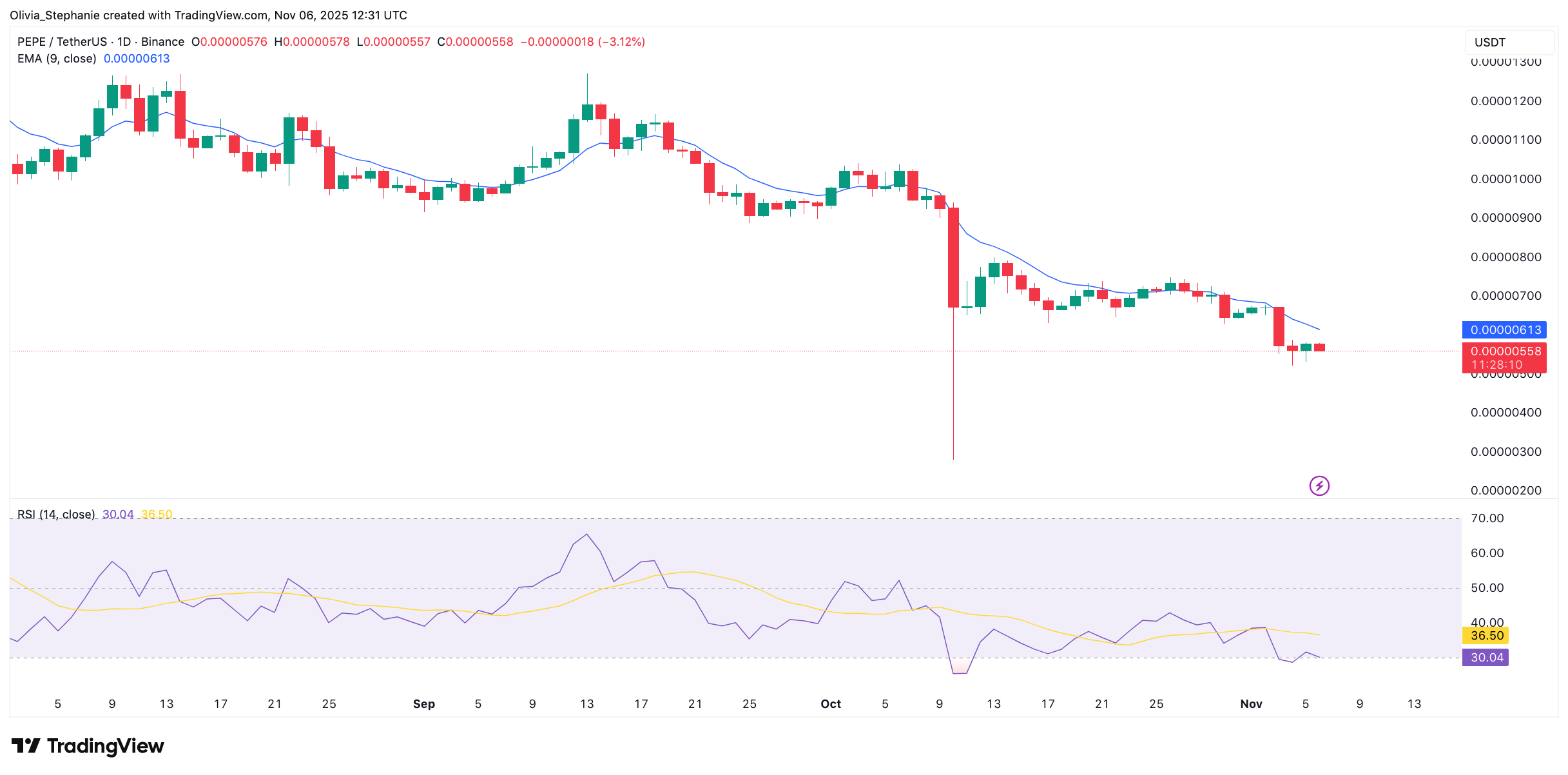Click the Oct label on the time axis
Image resolution: width=1568 pixels, height=775 pixels.
tap(831, 704)
